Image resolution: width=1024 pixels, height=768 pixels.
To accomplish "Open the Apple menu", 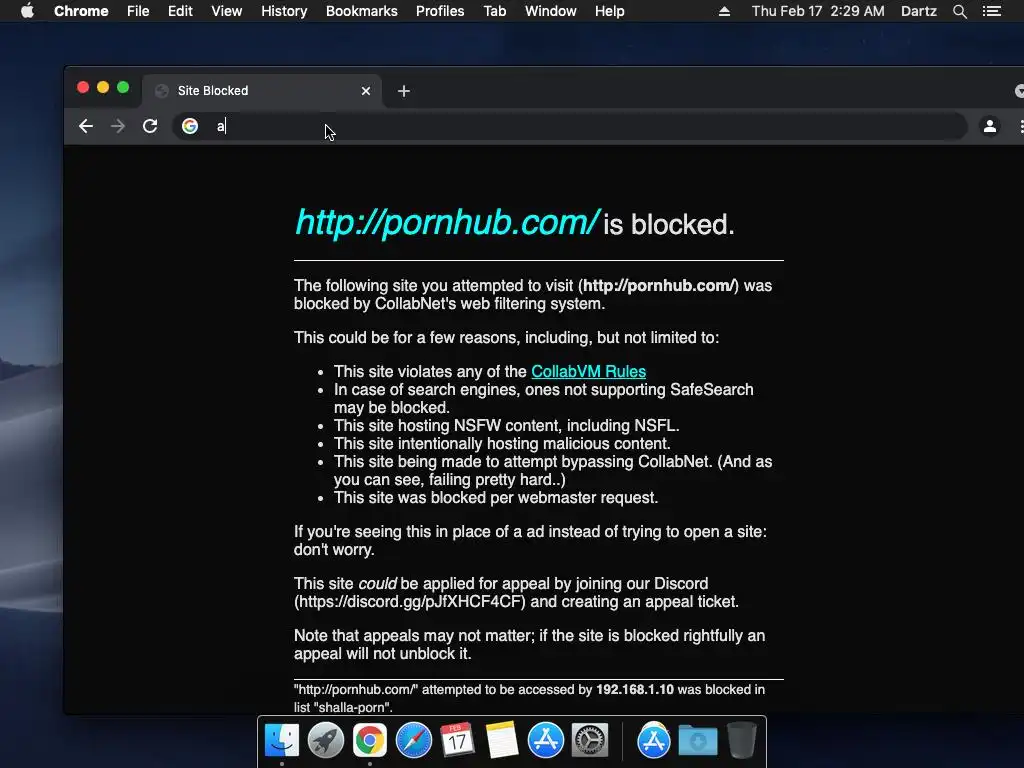I will 27,11.
